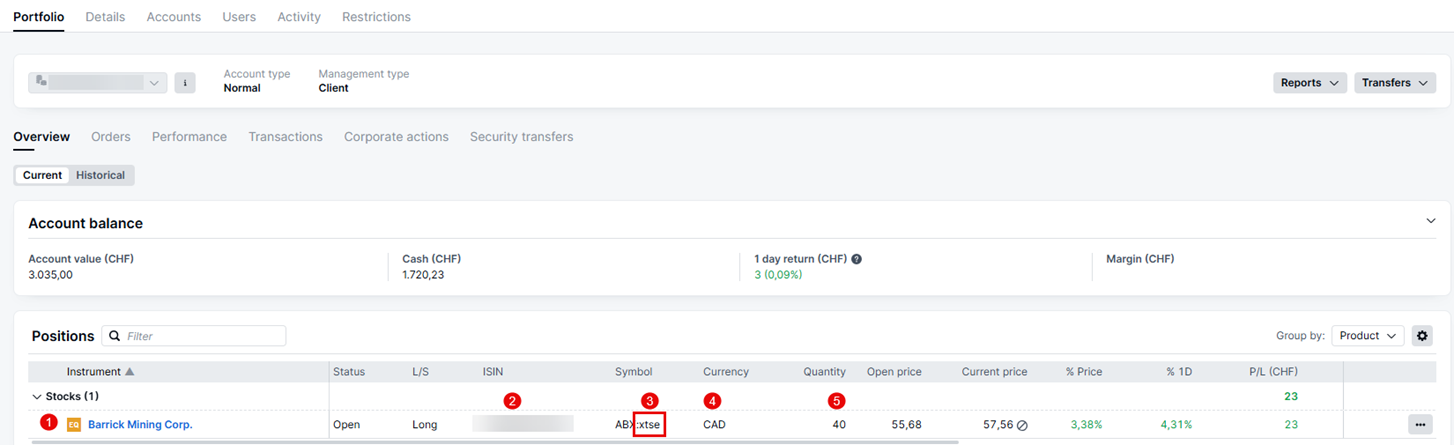Open the account selector dropdown
This screenshot has width=1454, height=445.
pos(98,83)
